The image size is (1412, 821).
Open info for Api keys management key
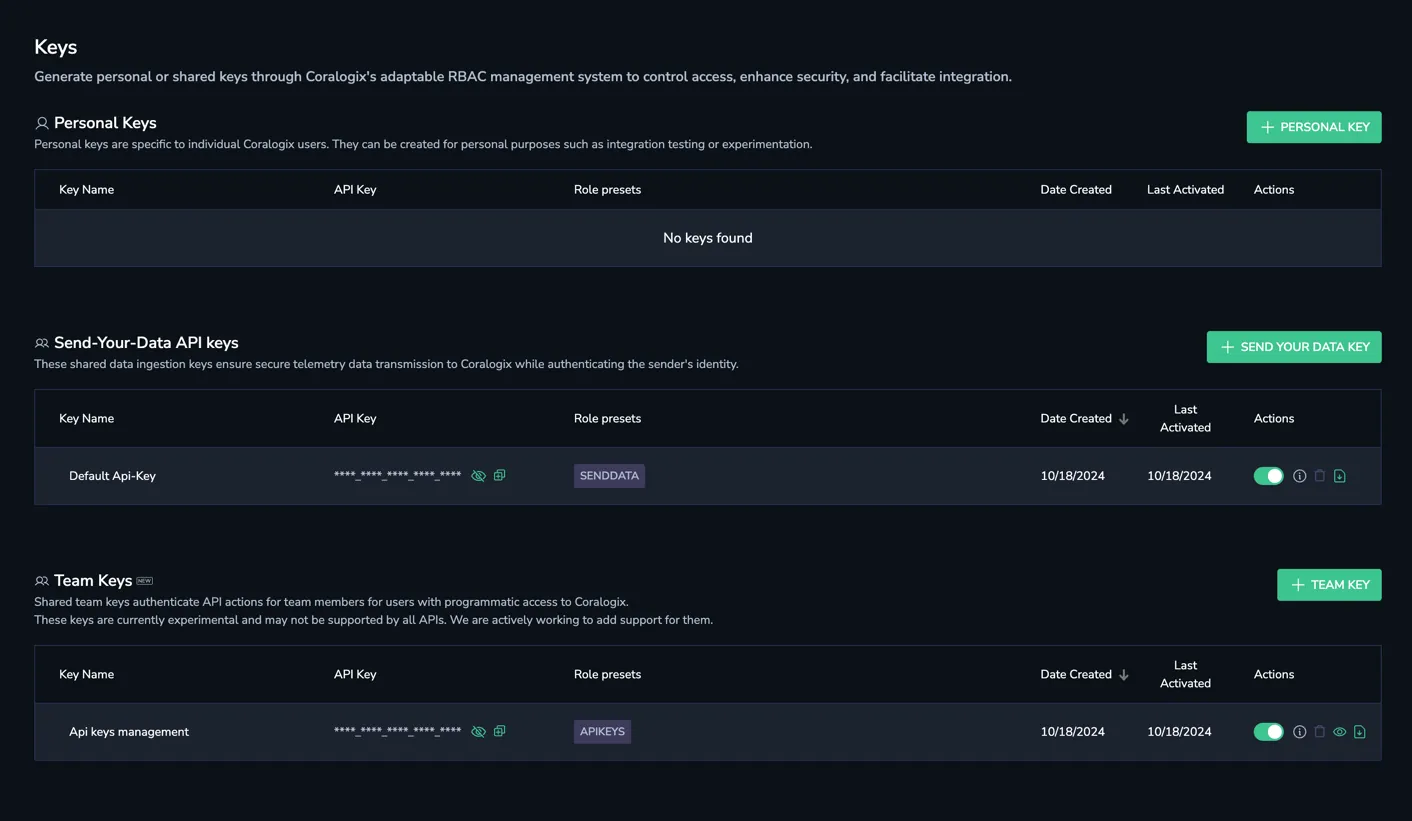1299,732
